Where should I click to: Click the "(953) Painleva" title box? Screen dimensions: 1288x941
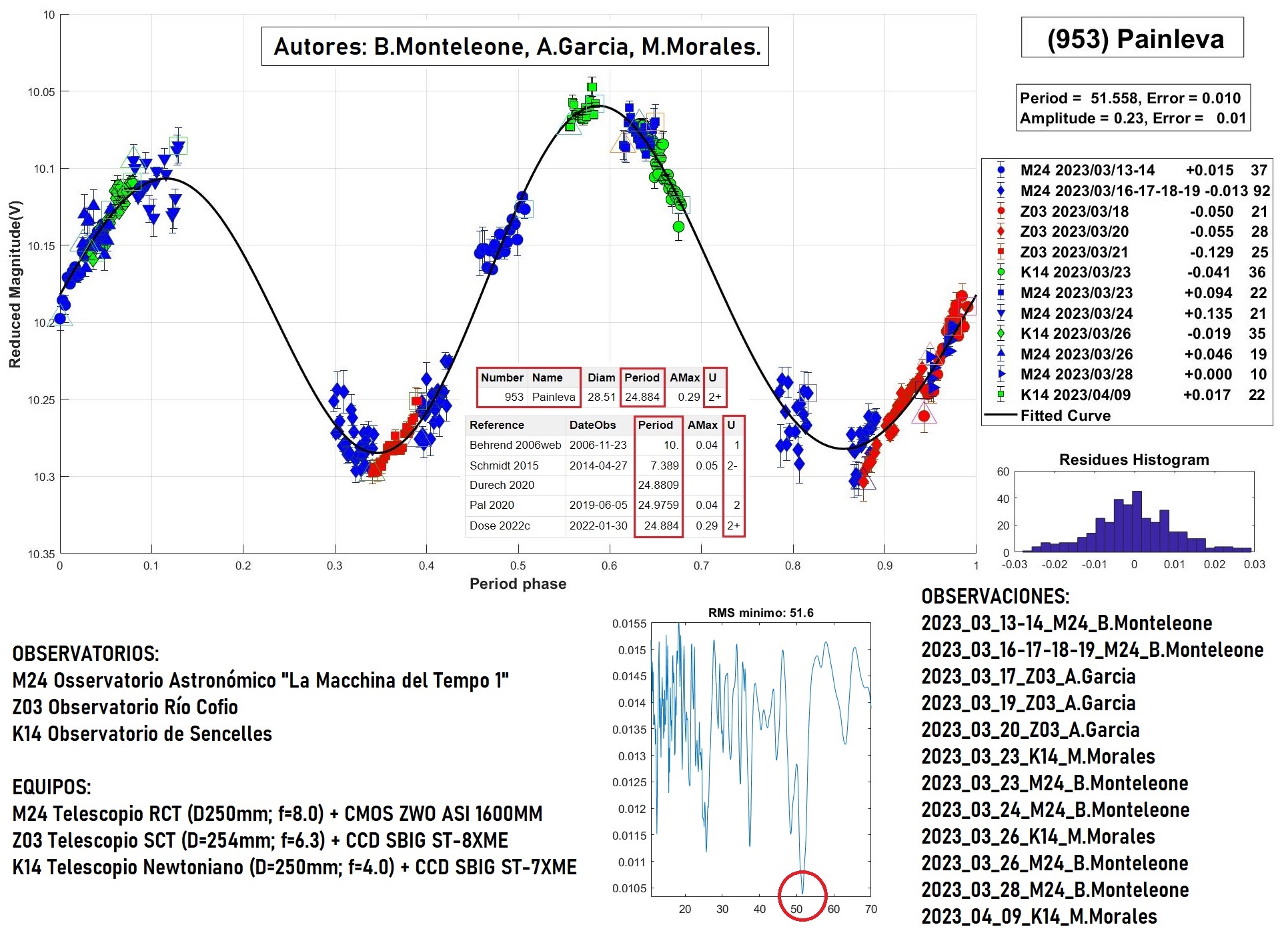coord(1132,38)
